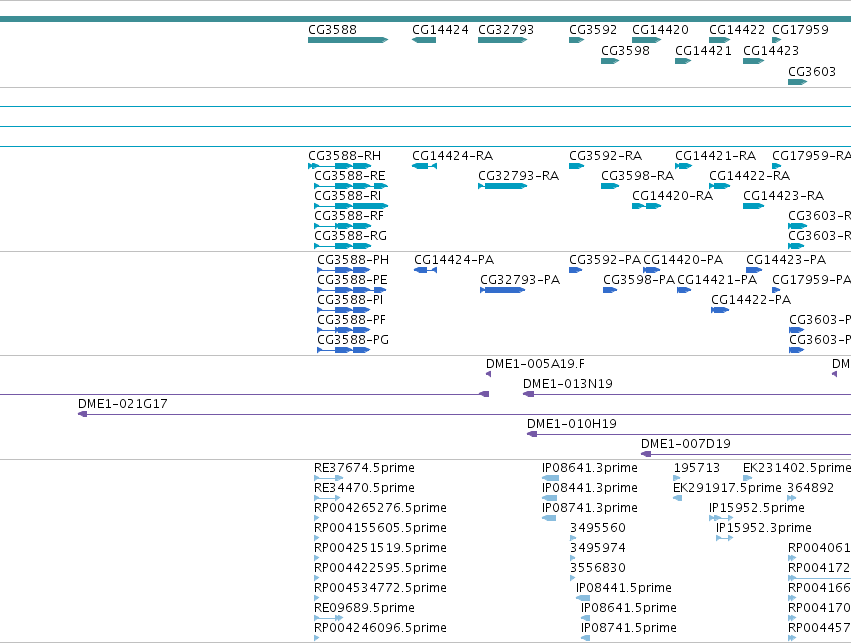Click EST 3495560
Image resolution: width=851 pixels, height=643 pixels.
click(x=598, y=529)
